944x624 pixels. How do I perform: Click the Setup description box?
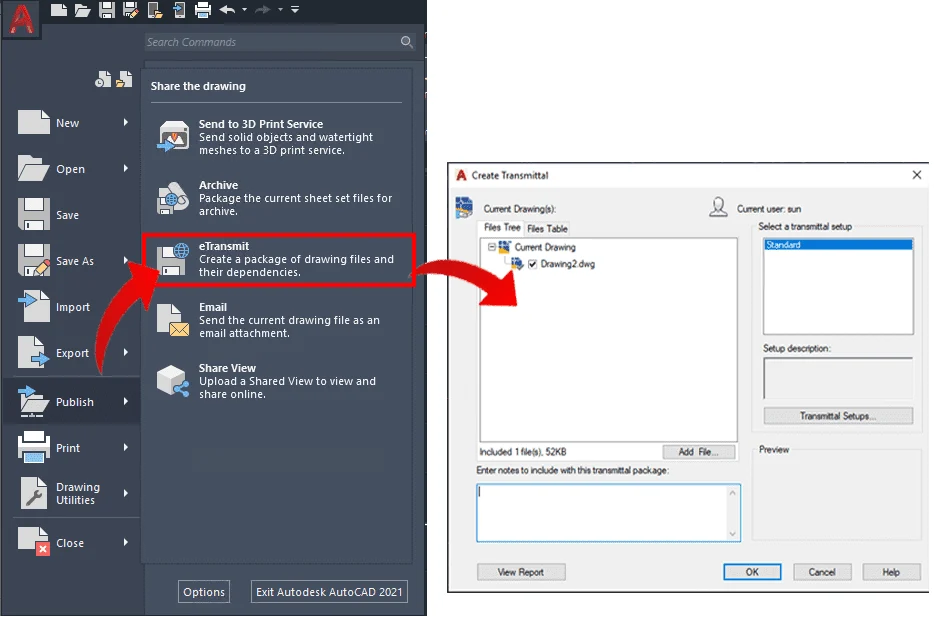pyautogui.click(x=838, y=378)
